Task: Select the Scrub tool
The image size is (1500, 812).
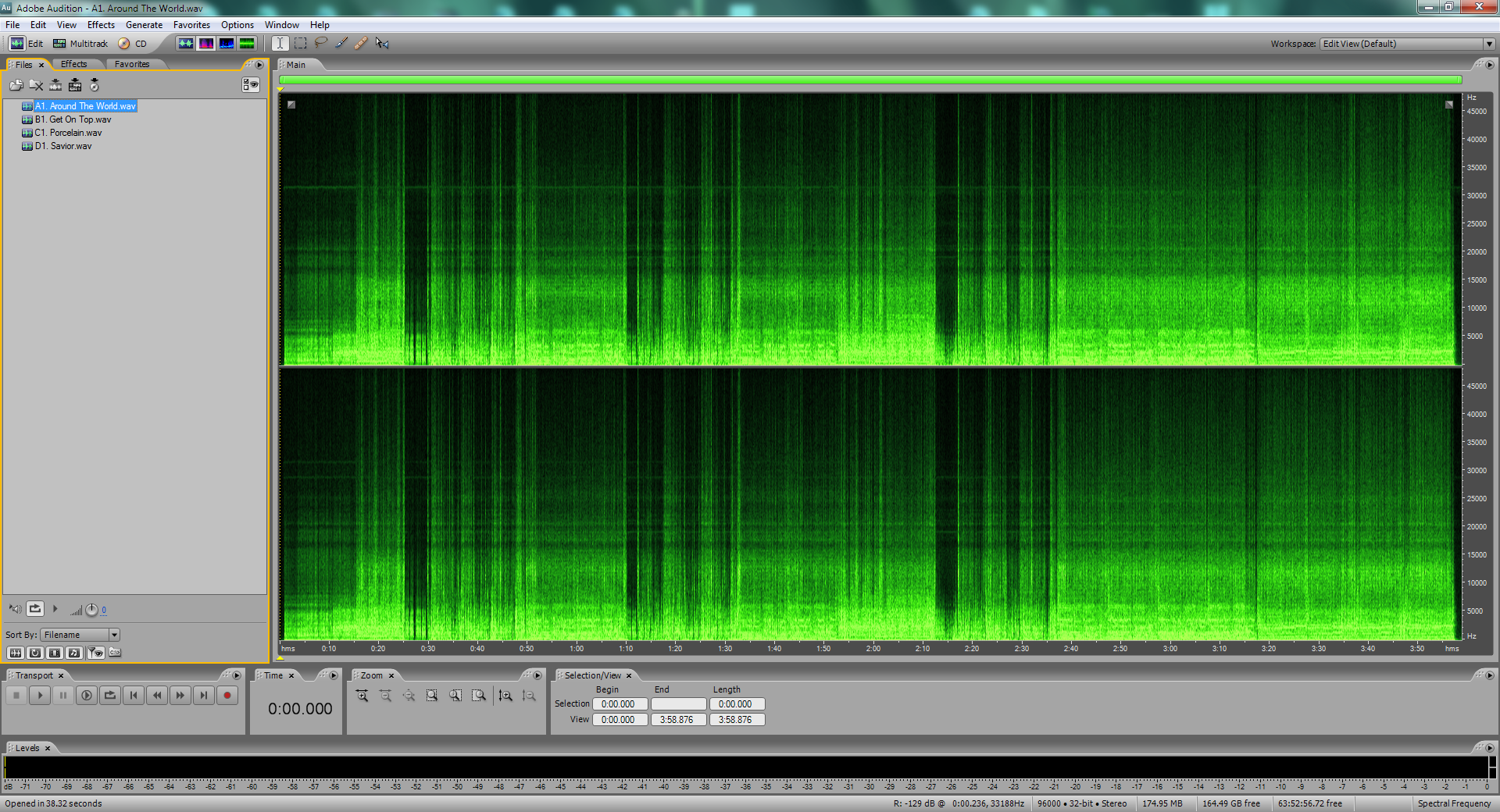Action: pyautogui.click(x=381, y=44)
